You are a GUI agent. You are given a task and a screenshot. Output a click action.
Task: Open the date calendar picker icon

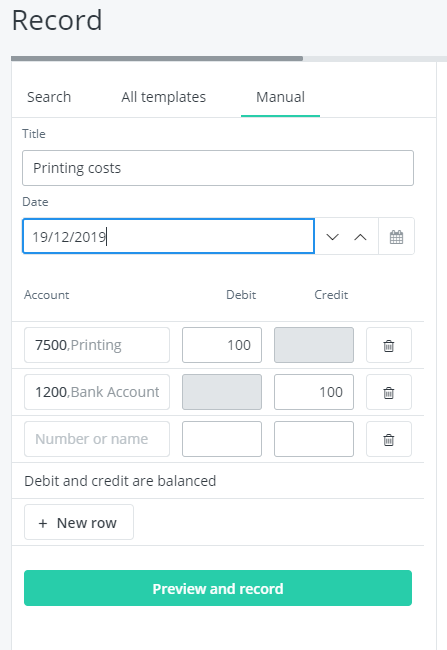coord(396,236)
